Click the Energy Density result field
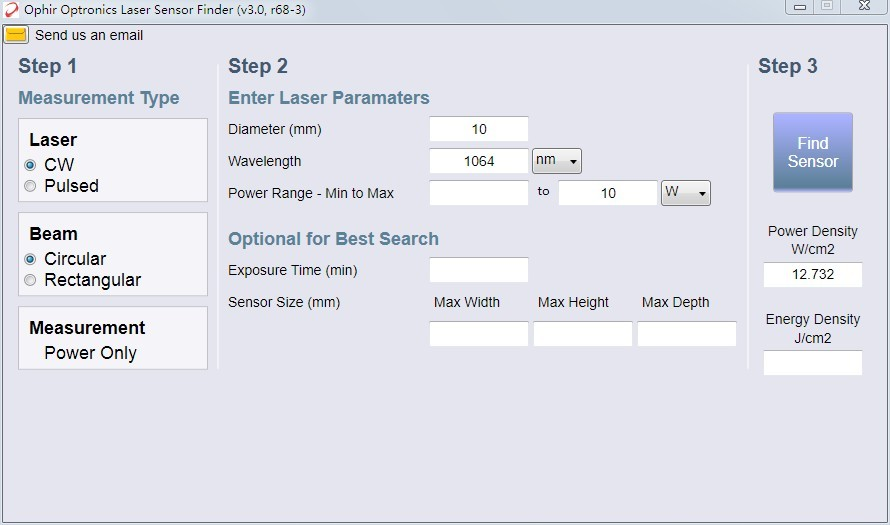This screenshot has width=890, height=525. [x=812, y=363]
